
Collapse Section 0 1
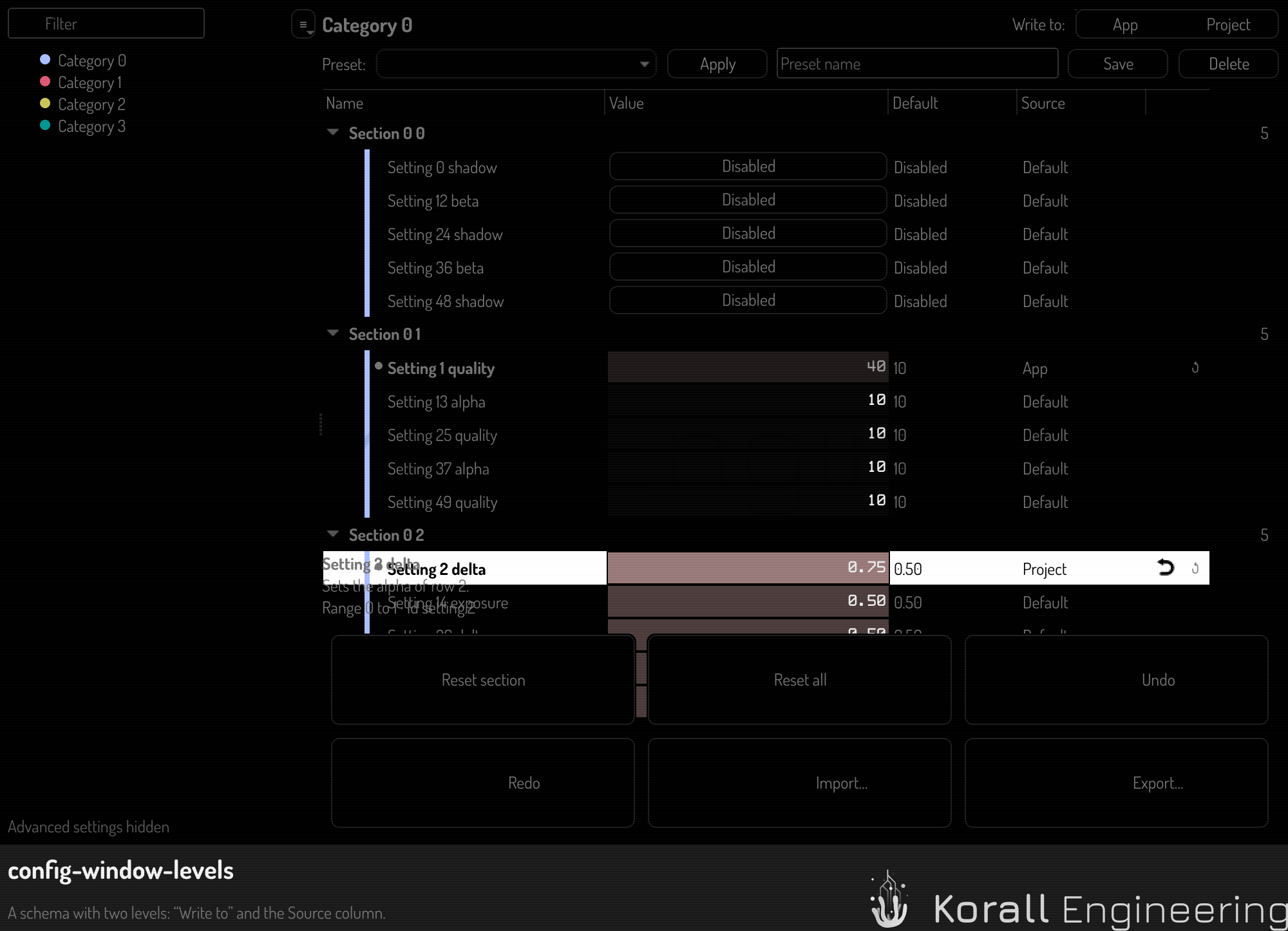click(333, 334)
